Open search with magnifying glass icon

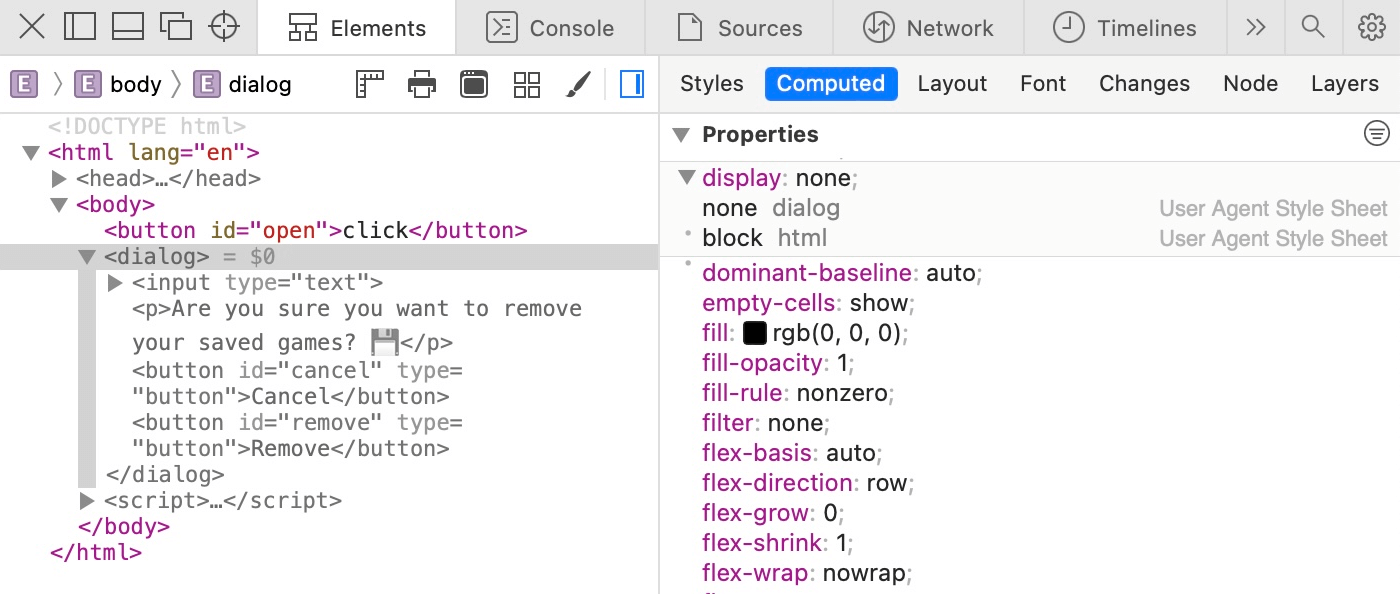1313,27
